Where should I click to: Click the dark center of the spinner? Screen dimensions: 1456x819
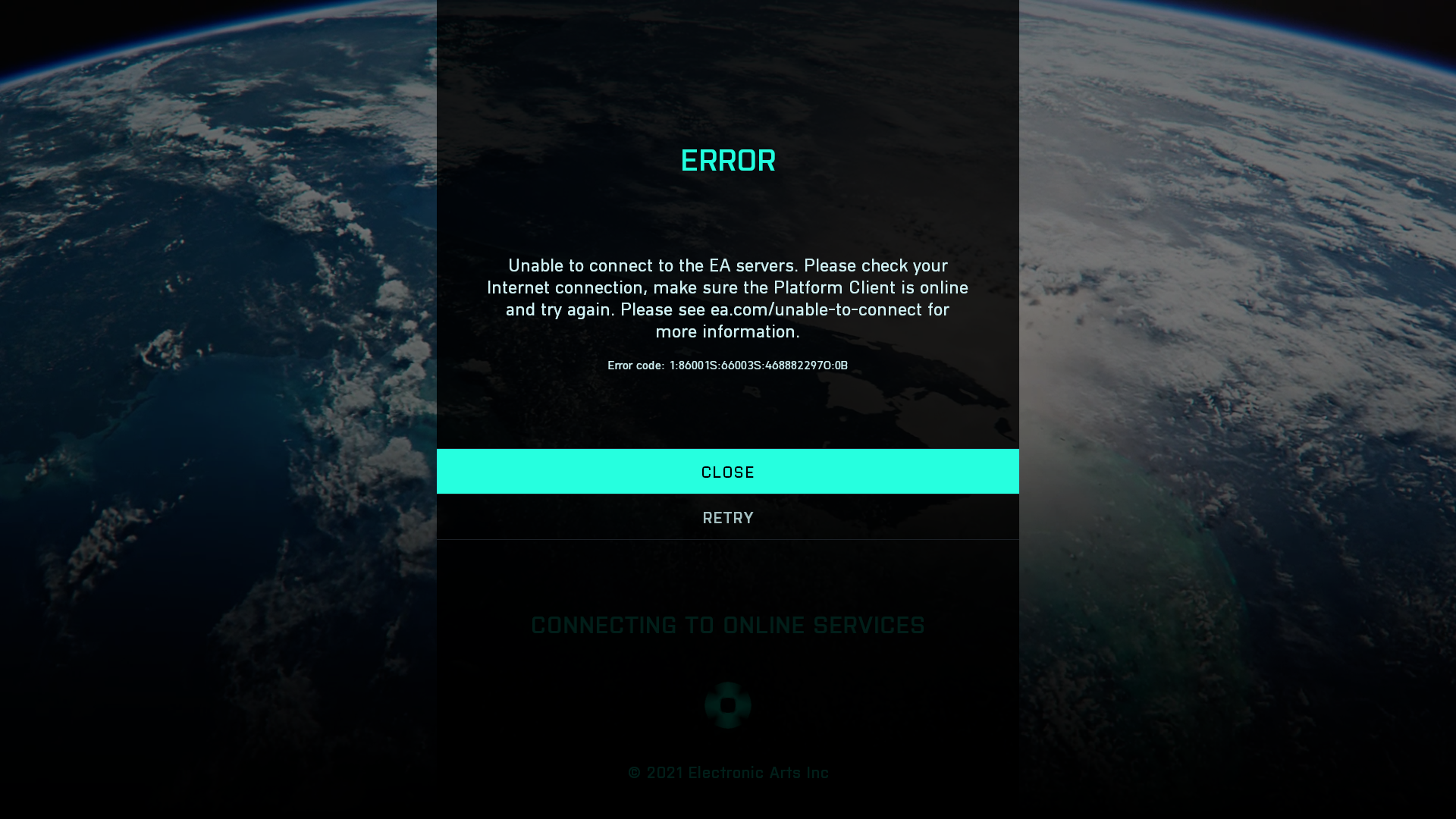[728, 705]
